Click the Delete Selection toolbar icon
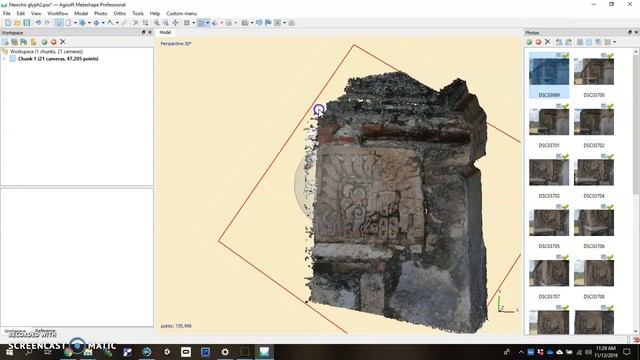The image size is (640, 360). 136,23
